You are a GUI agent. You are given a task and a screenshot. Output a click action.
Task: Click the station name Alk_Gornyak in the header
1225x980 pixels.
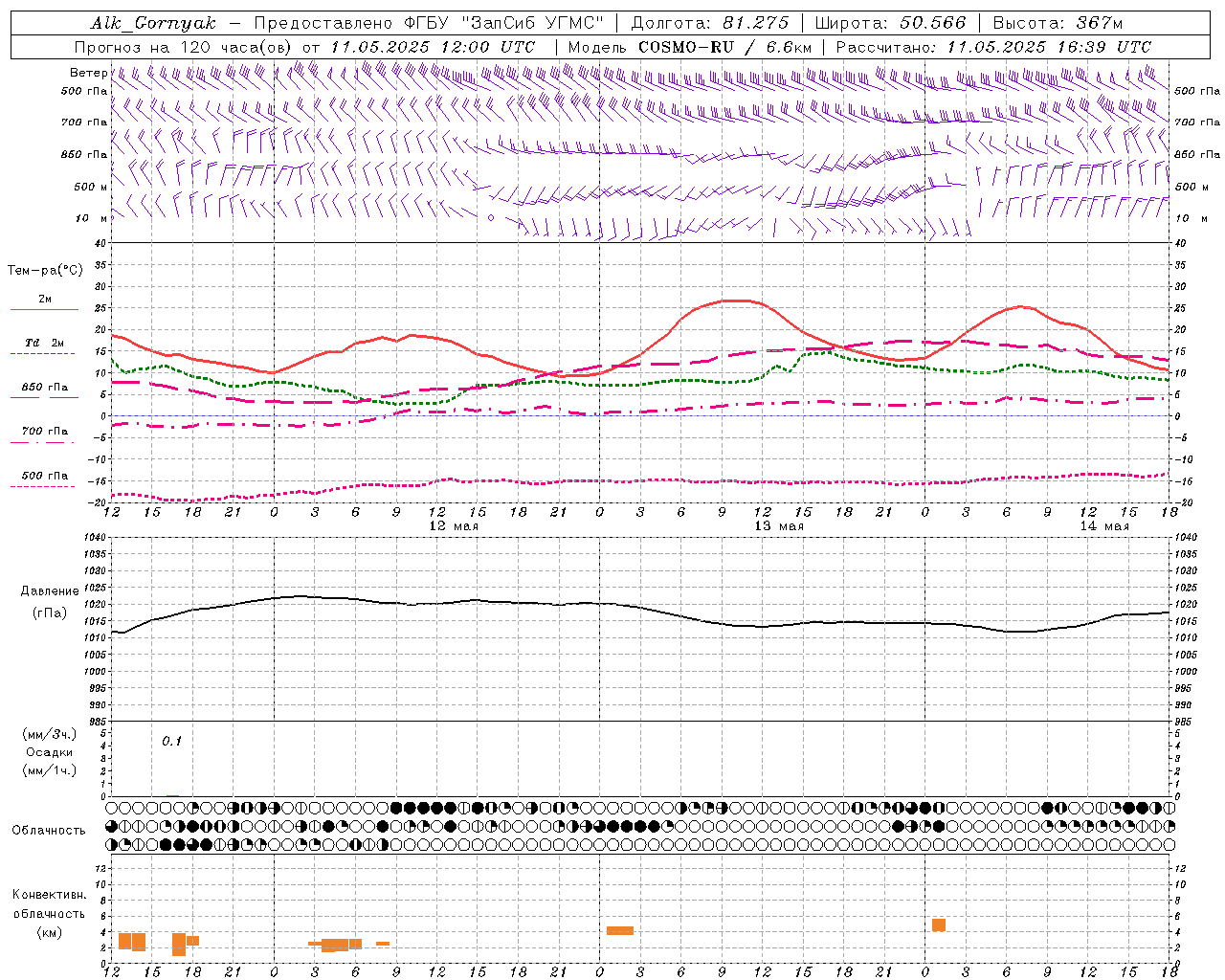coord(153,24)
